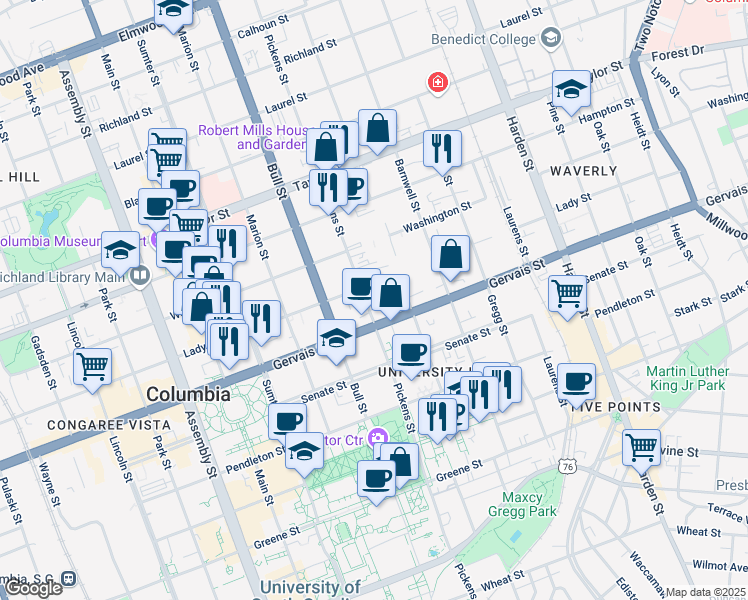Click the CONGAREE VISTA neighborhood label
The width and height of the screenshot is (748, 600).
109,425
